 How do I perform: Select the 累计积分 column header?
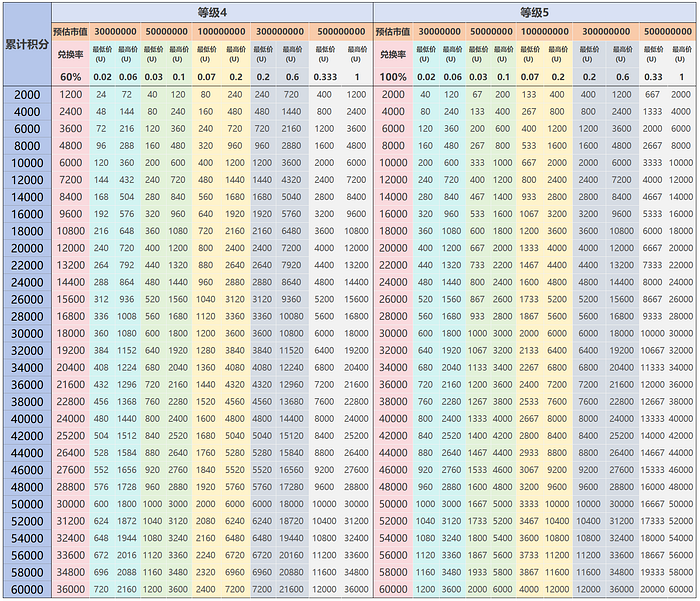coord(26,45)
